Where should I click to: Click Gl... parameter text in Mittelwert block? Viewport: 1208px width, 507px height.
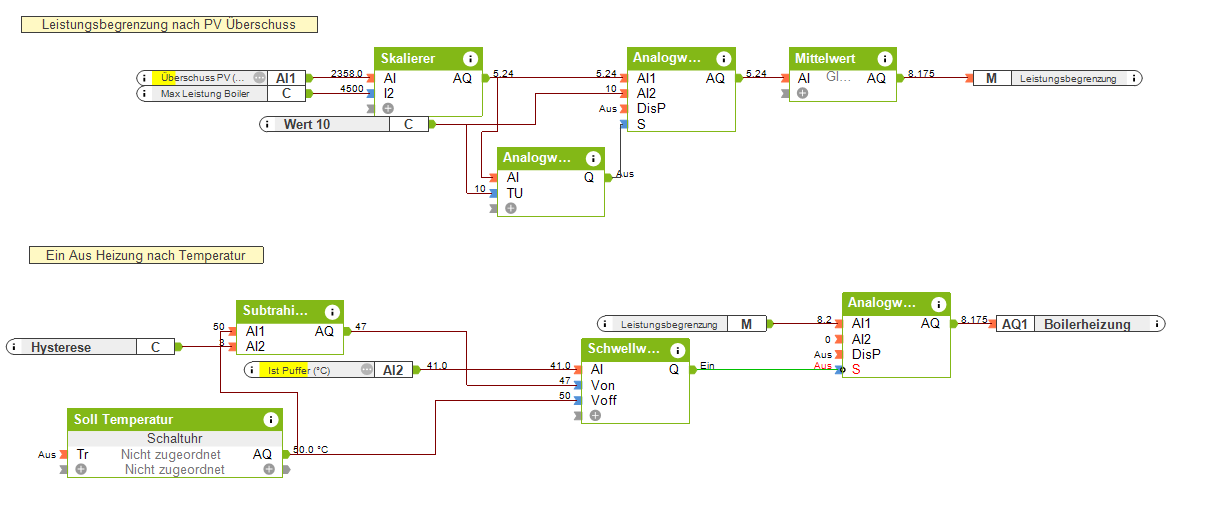(x=837, y=78)
